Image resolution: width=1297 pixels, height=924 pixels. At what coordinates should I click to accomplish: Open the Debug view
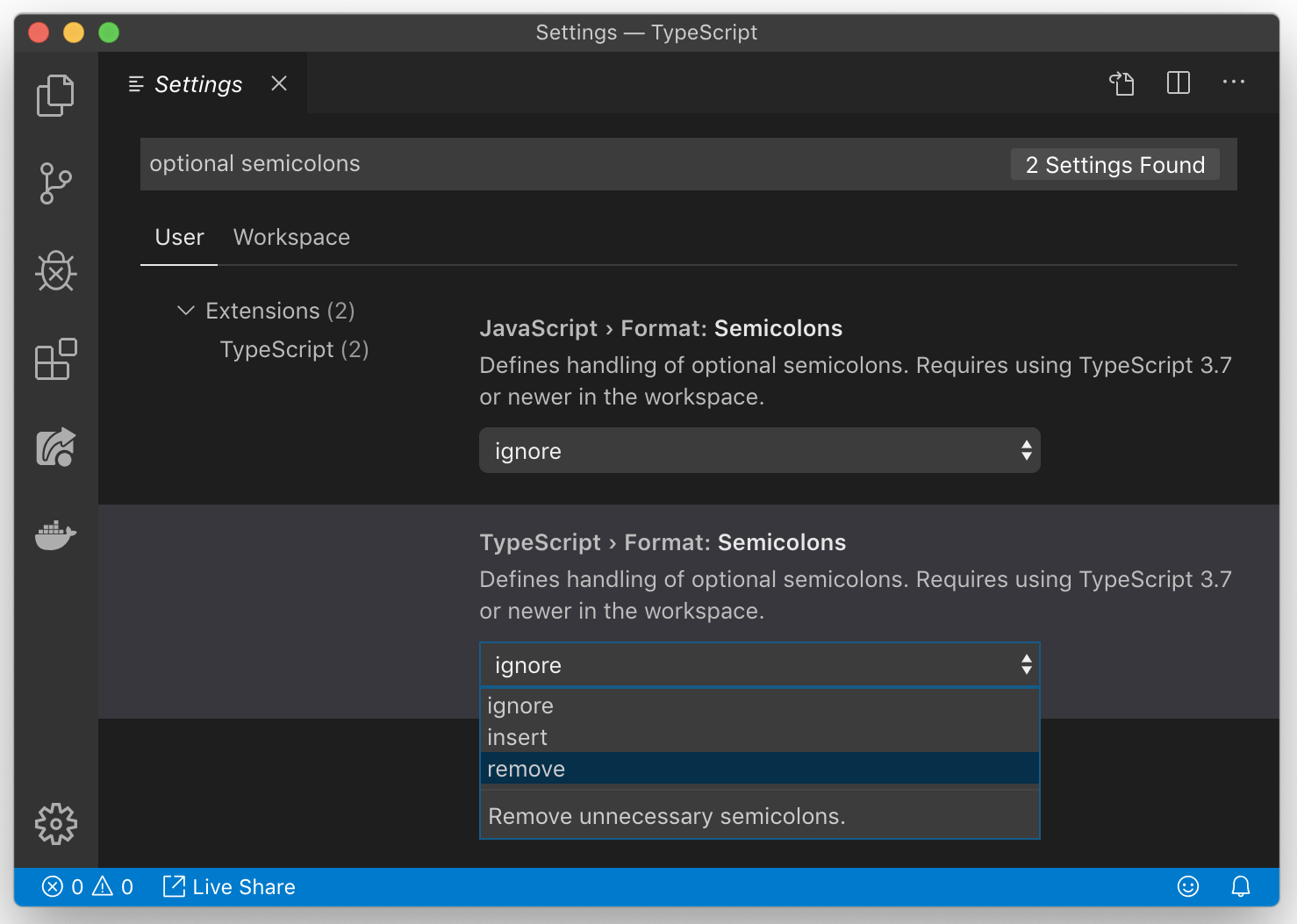(55, 271)
